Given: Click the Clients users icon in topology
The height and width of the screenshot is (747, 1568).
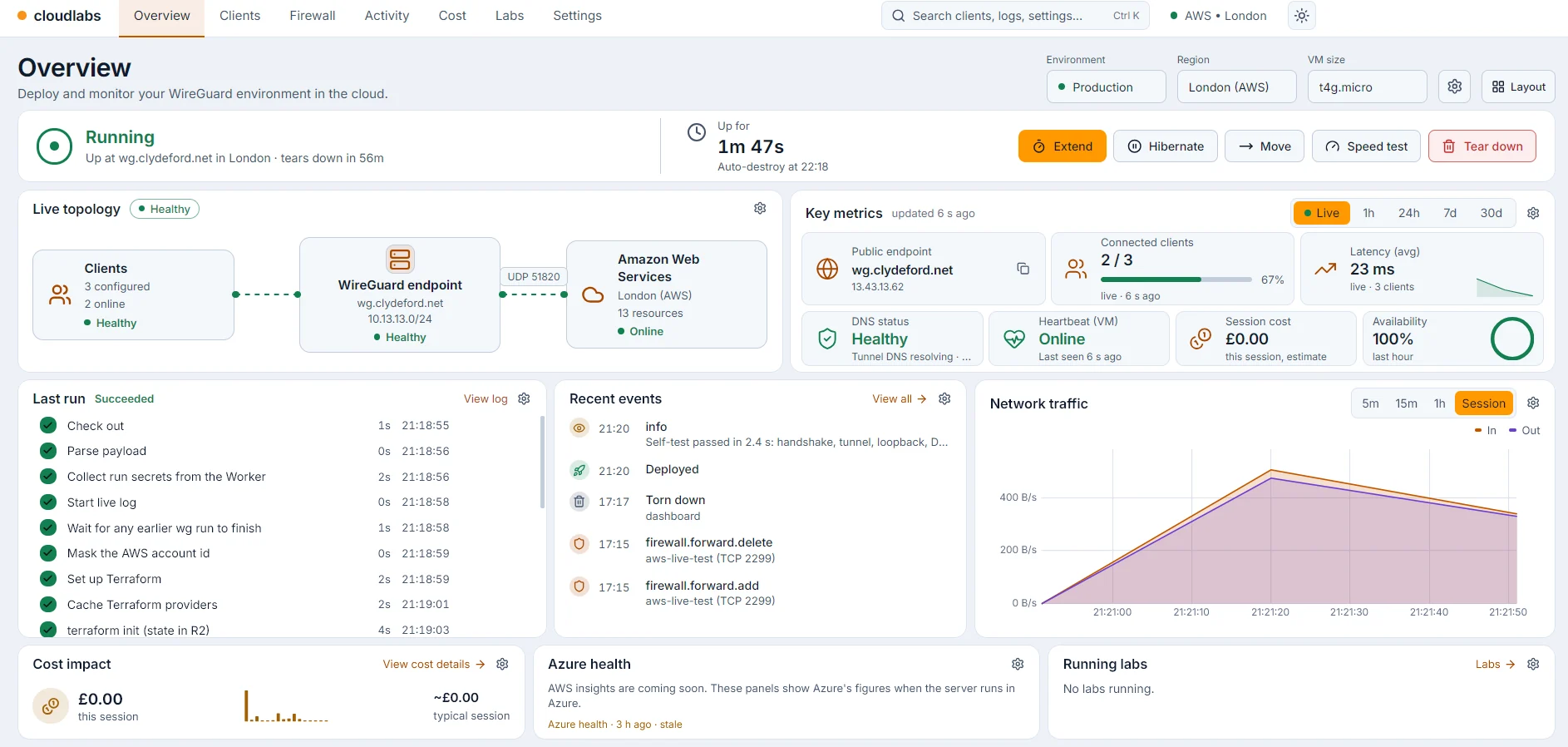Looking at the screenshot, I should (x=60, y=294).
